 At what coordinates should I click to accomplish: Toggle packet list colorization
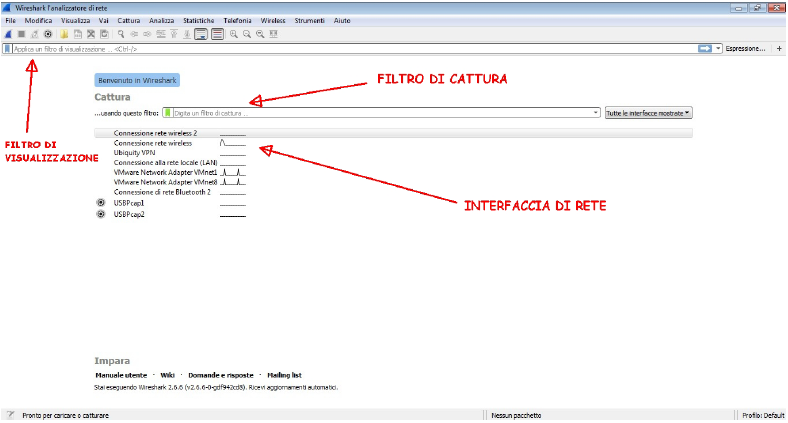(217, 34)
